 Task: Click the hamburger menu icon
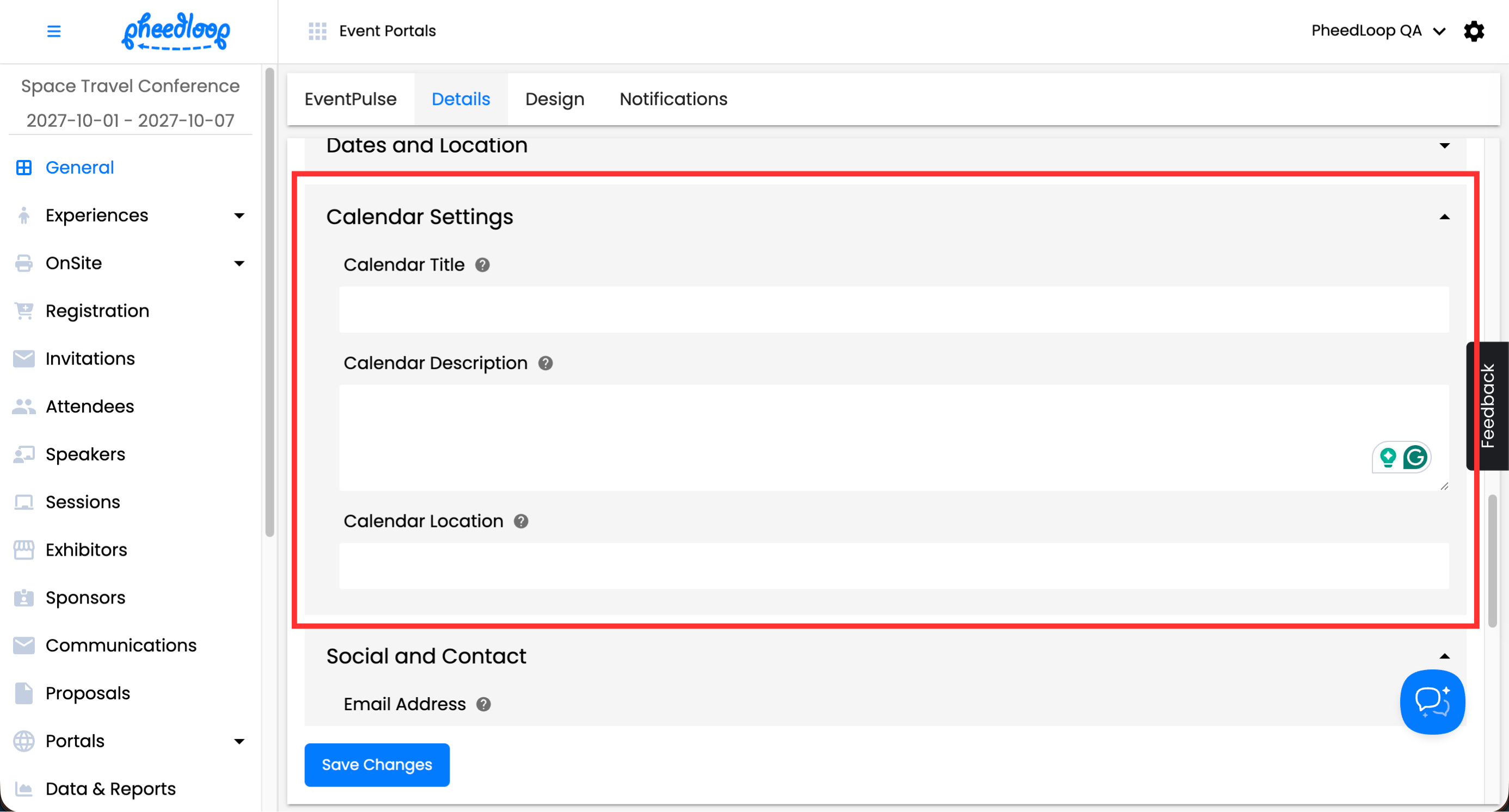tap(53, 31)
